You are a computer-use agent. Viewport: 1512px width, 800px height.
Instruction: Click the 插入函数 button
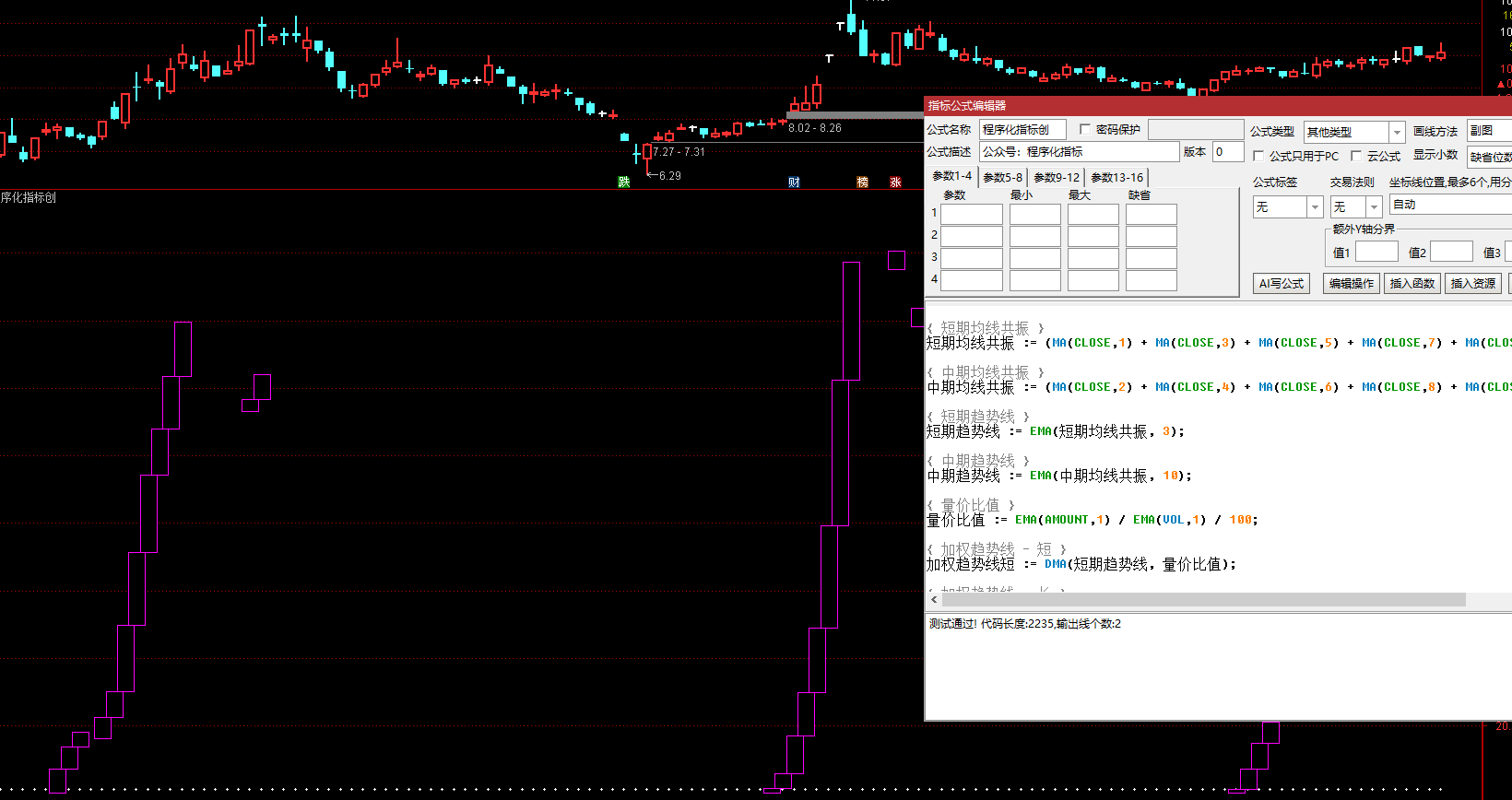point(1412,284)
